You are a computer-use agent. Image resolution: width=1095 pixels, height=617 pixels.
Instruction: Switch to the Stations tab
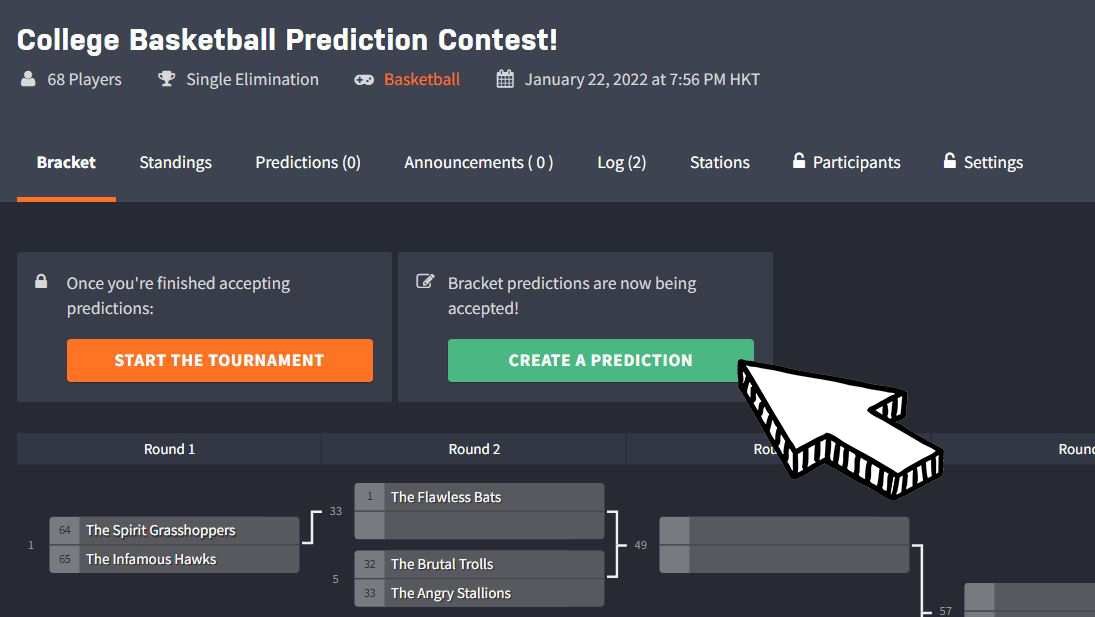tap(719, 161)
